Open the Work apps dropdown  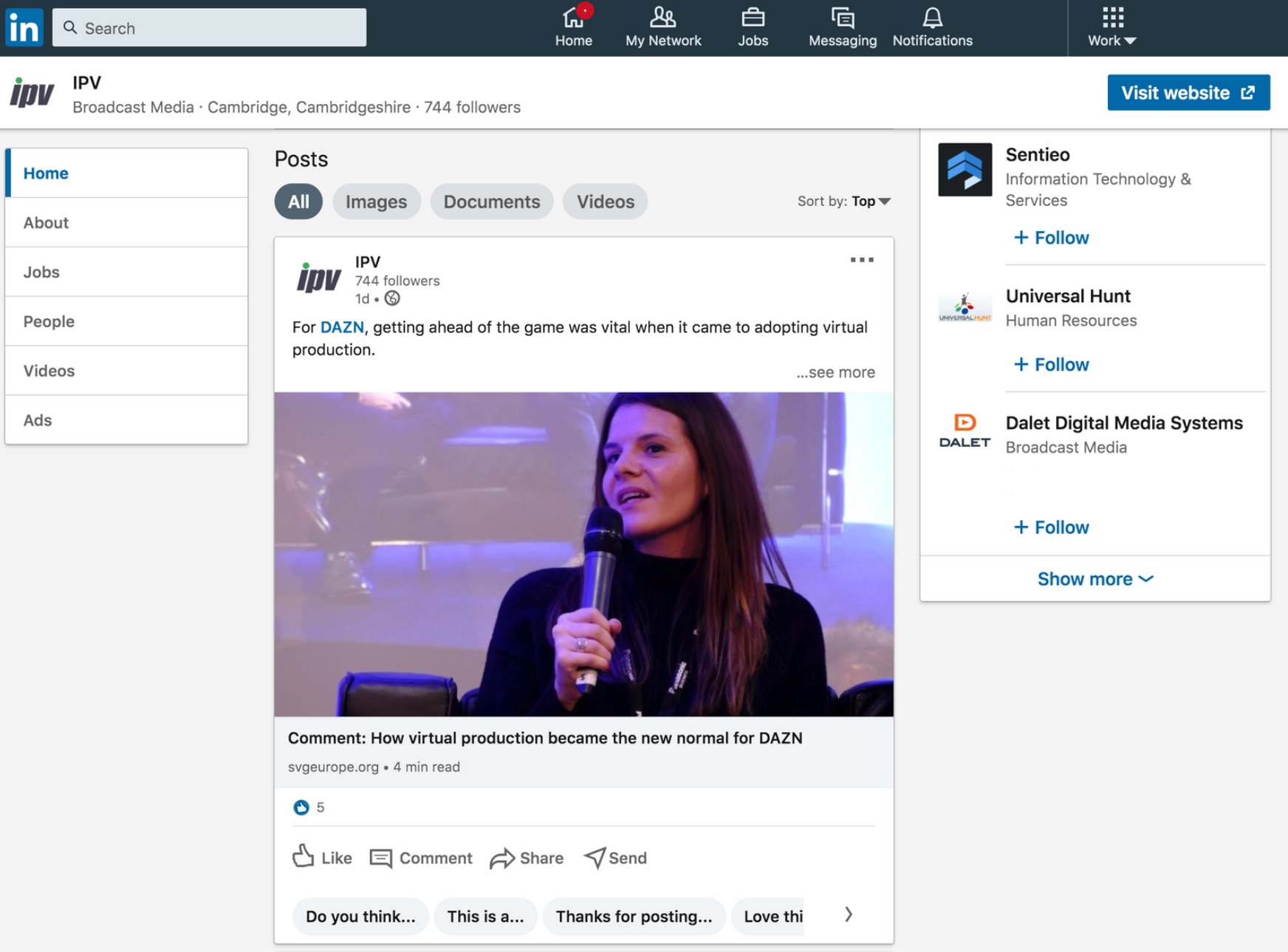1111,27
